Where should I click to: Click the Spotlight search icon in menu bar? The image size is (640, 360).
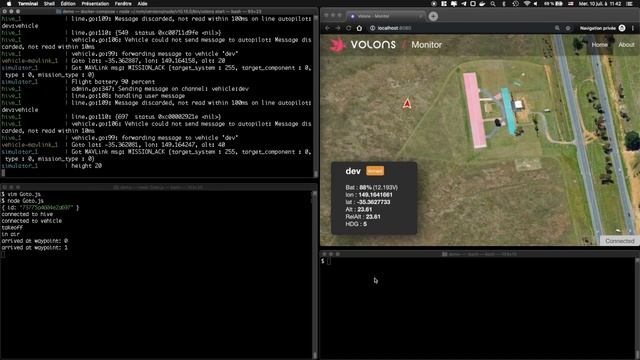(493, 4)
